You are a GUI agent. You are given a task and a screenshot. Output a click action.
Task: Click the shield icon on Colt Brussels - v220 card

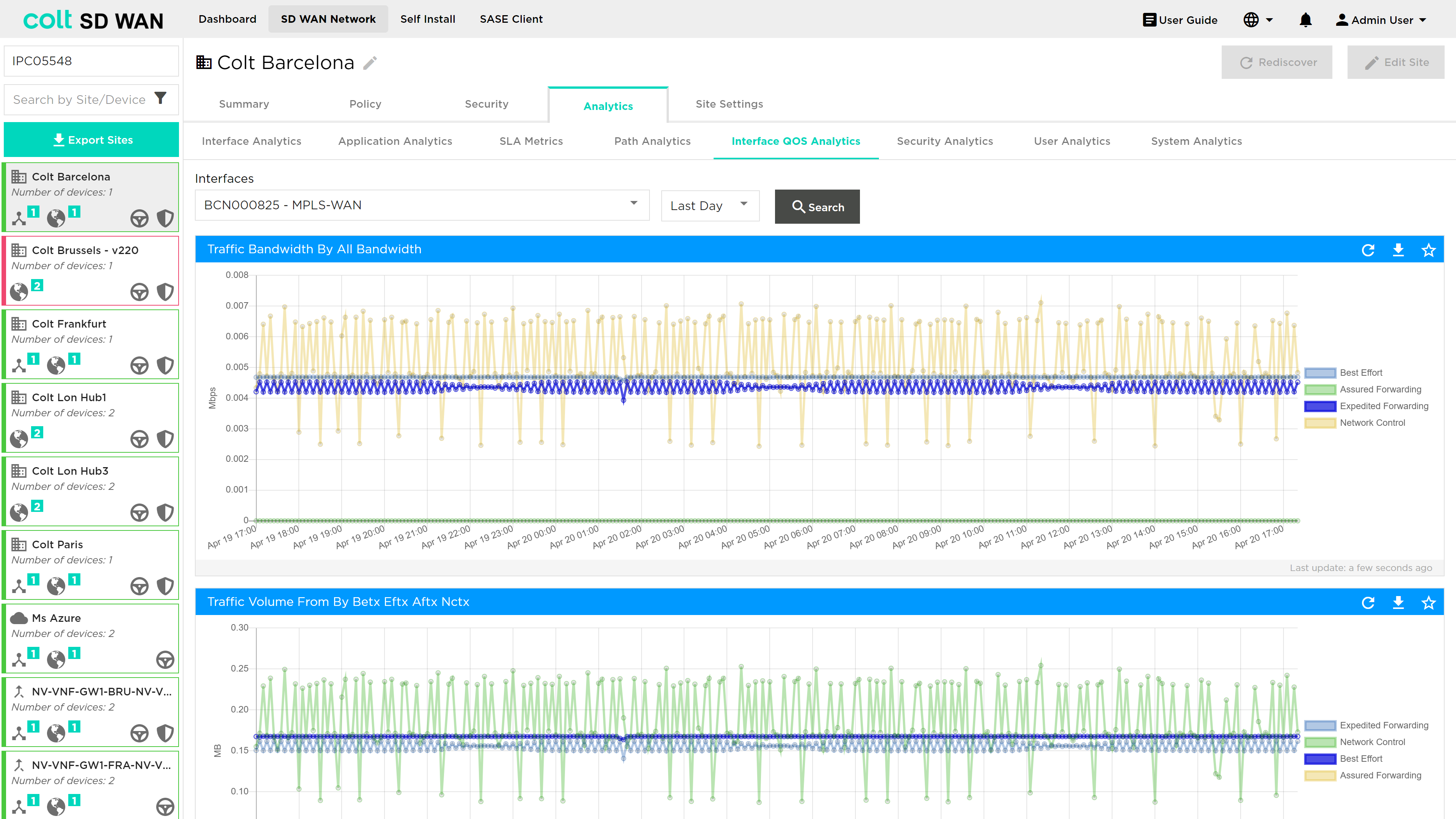click(x=165, y=292)
